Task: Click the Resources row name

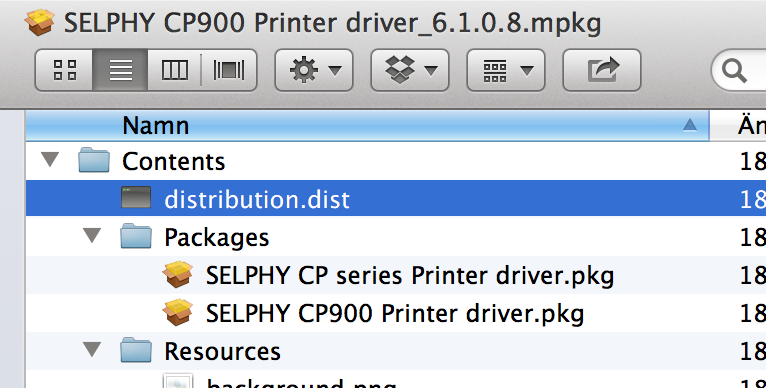Action: click(222, 351)
